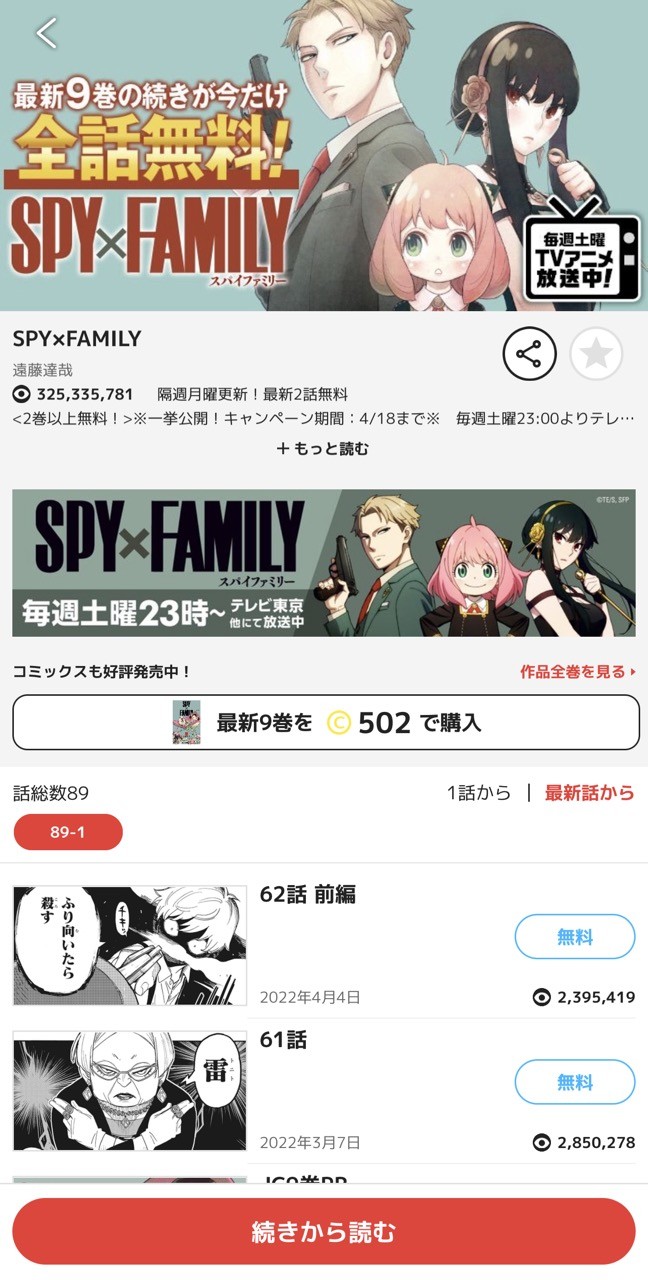The image size is (648, 1280).
Task: Sort chapters by 1話から
Action: 479,793
